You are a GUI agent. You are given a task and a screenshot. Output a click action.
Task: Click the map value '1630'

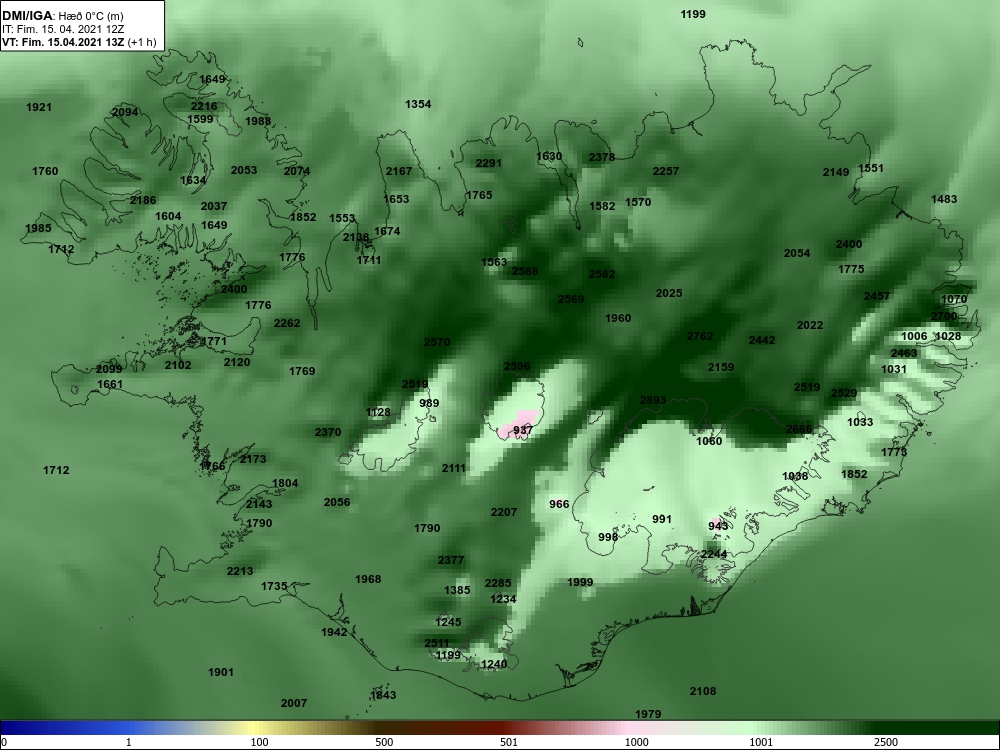549,157
